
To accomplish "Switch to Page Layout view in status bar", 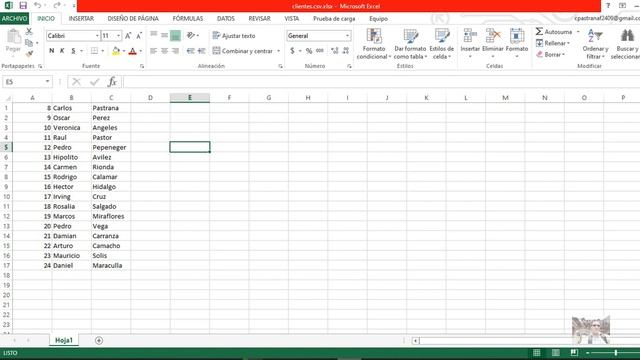I will [555, 353].
